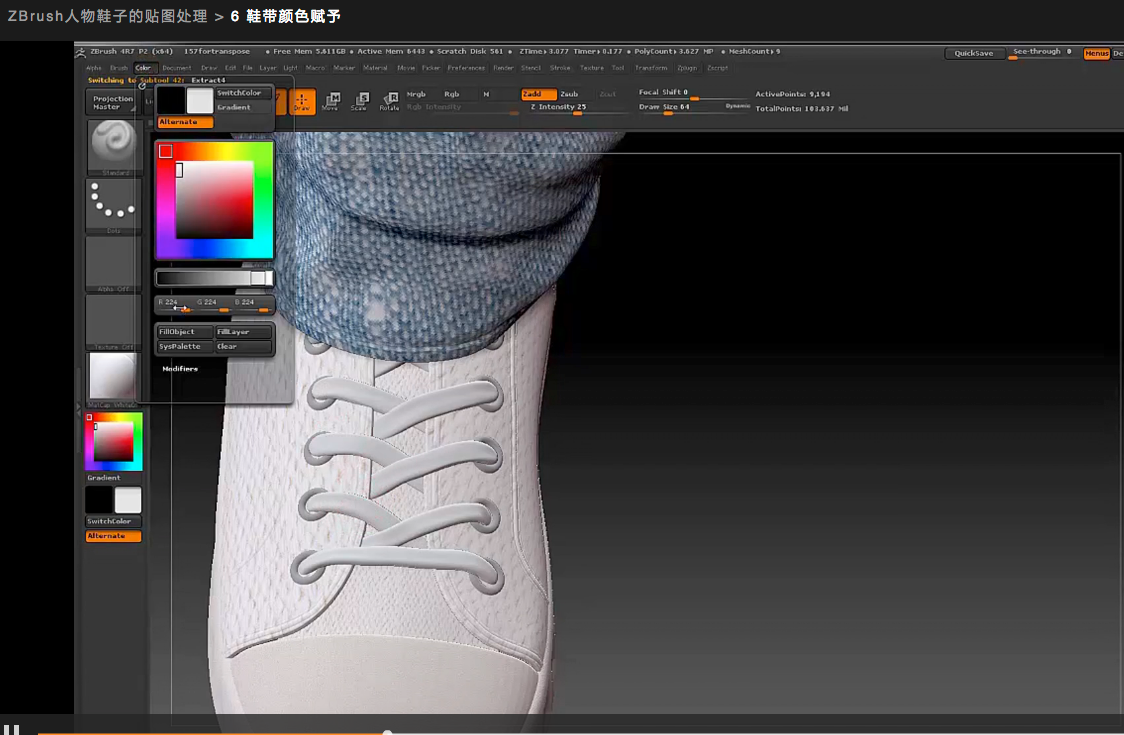Click the ZBrush logo icon
This screenshot has height=735, width=1124.
click(81, 52)
